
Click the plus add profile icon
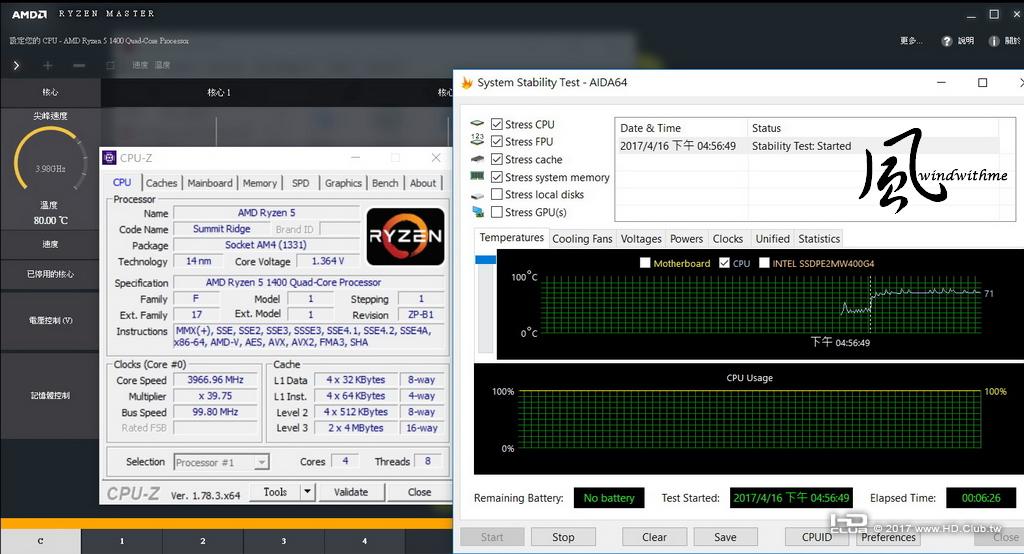(48, 65)
